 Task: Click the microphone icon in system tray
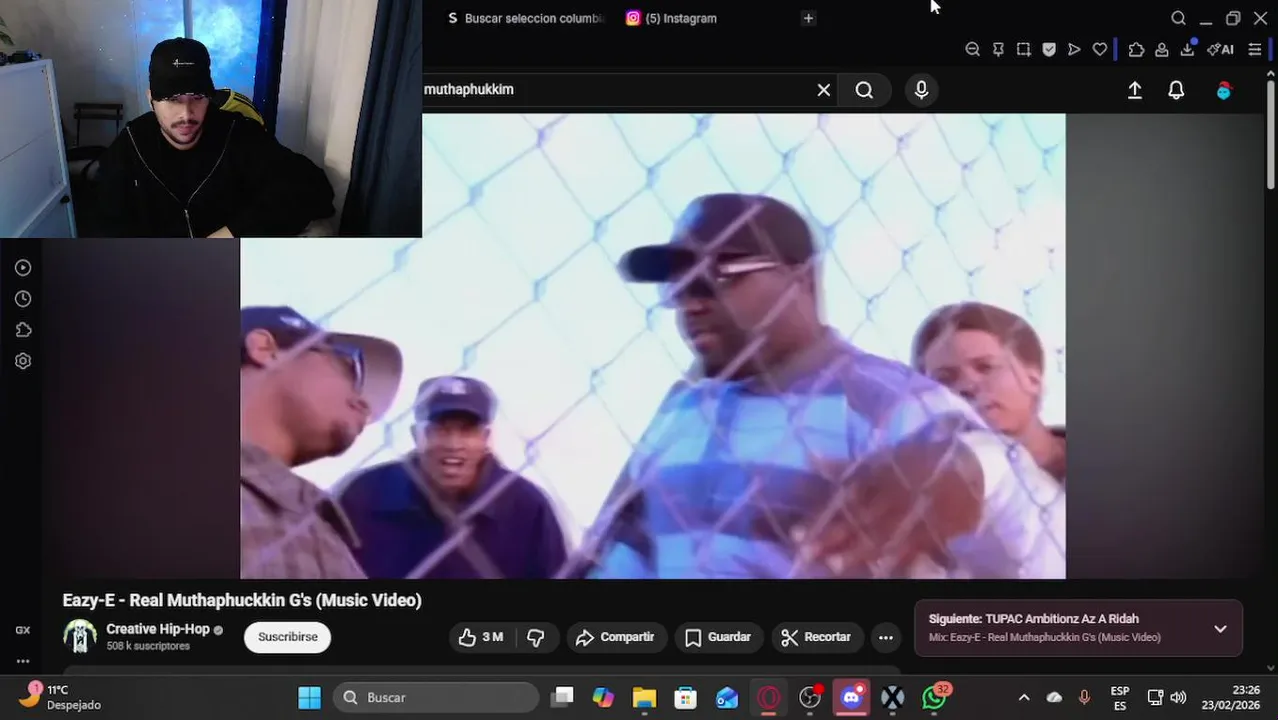coord(1084,697)
